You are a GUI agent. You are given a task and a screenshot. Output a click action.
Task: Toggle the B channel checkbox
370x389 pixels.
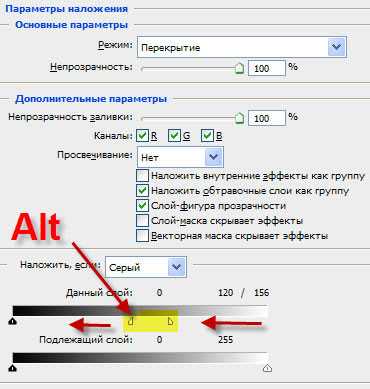[207, 136]
